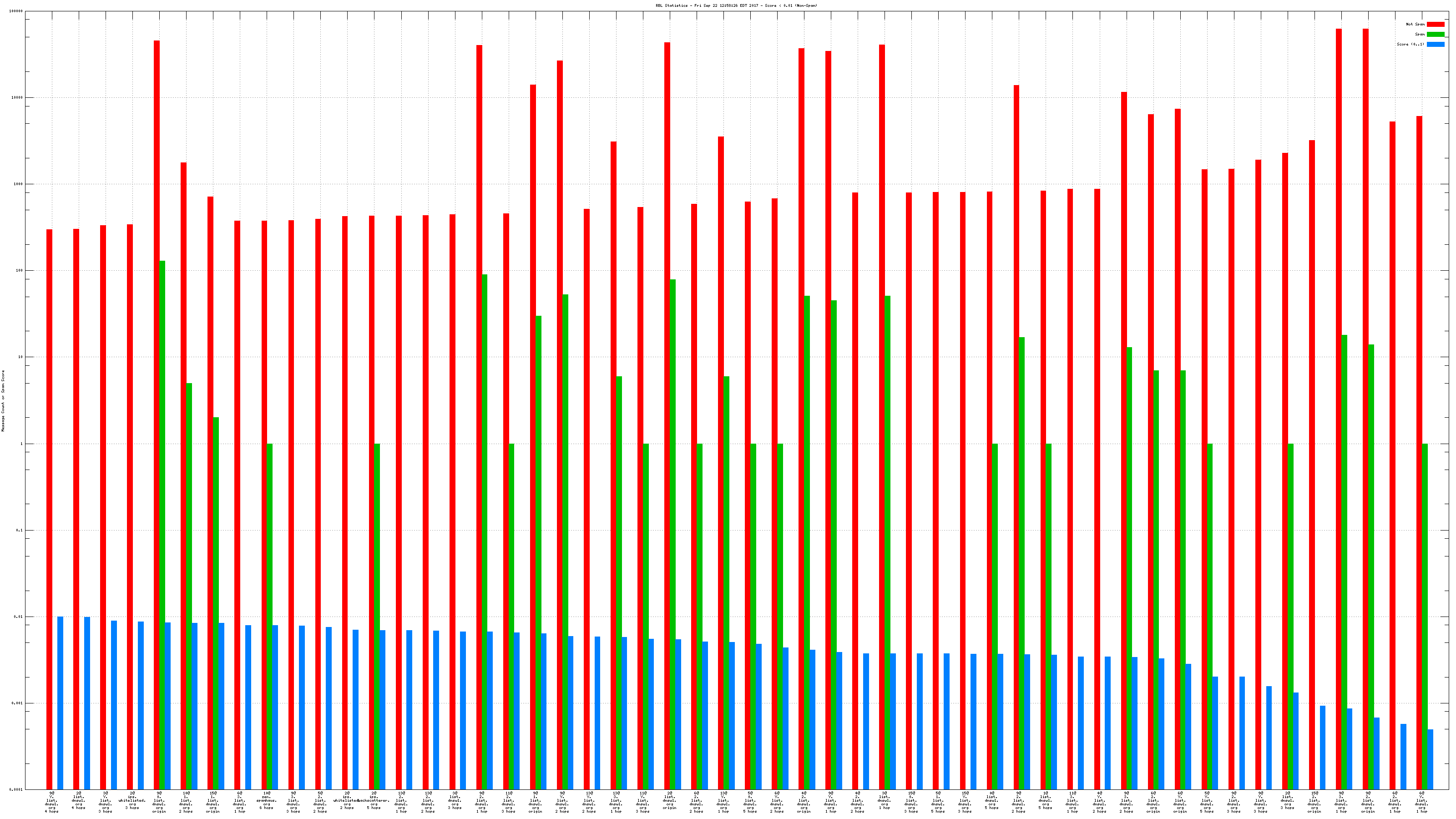Image resolution: width=1456 pixels, height=819 pixels.
Task: Click the "Score (0..1)" legend text
Action: tap(1410, 44)
